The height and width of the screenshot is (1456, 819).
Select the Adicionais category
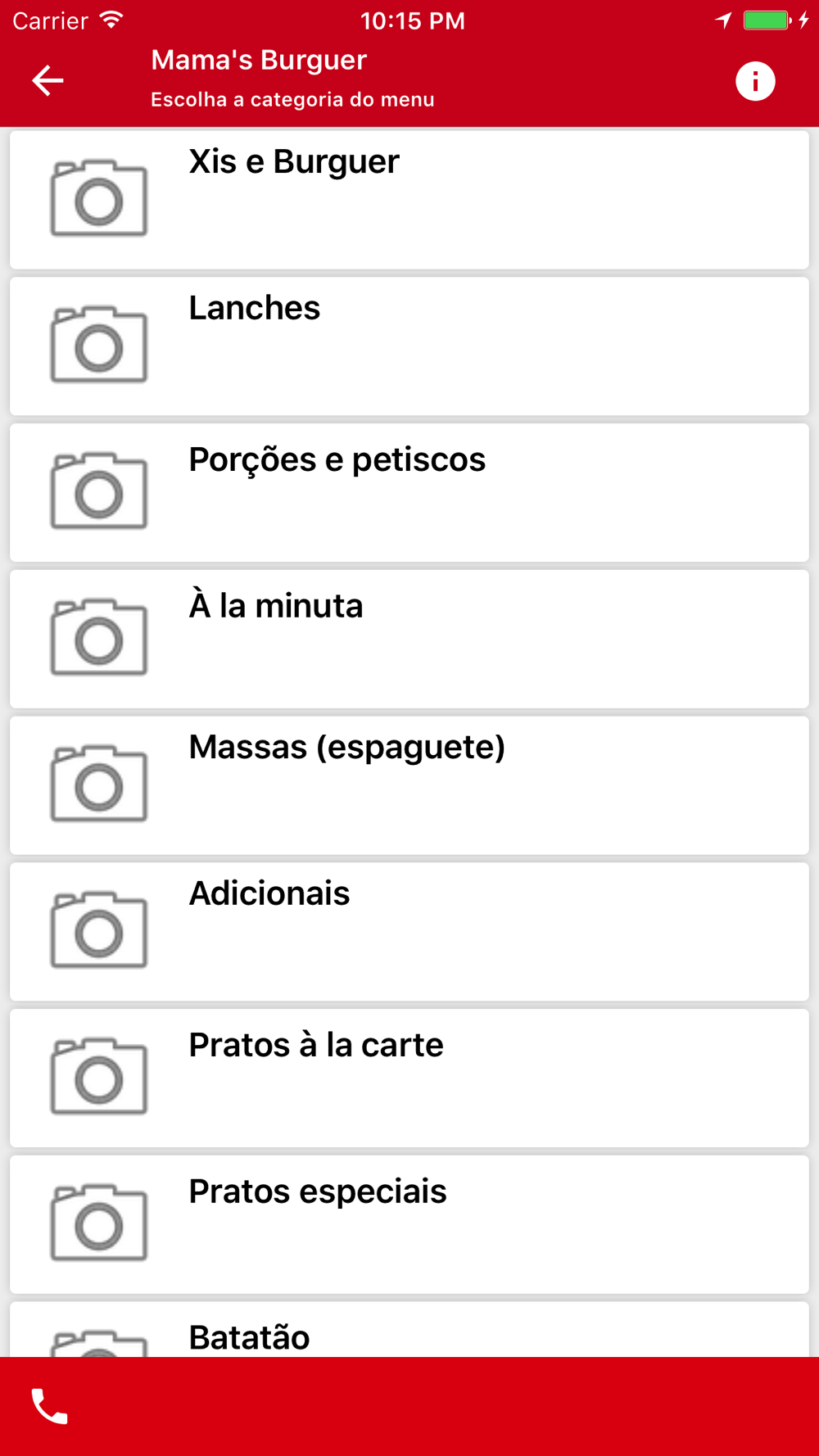point(269,893)
